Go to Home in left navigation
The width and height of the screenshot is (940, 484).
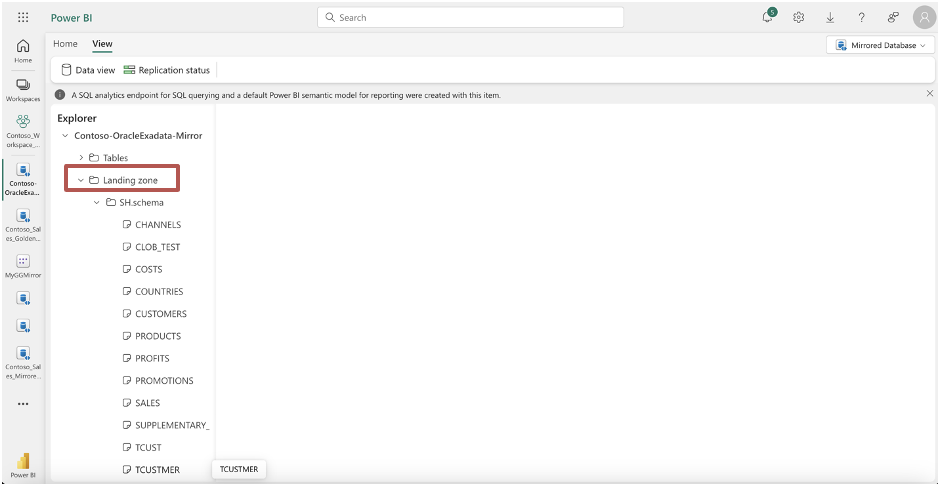click(x=23, y=50)
